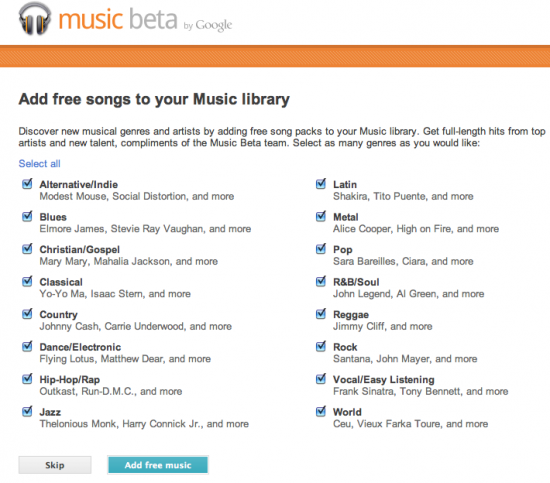Uncheck Vocal/Easy Listening checkbox

321,379
